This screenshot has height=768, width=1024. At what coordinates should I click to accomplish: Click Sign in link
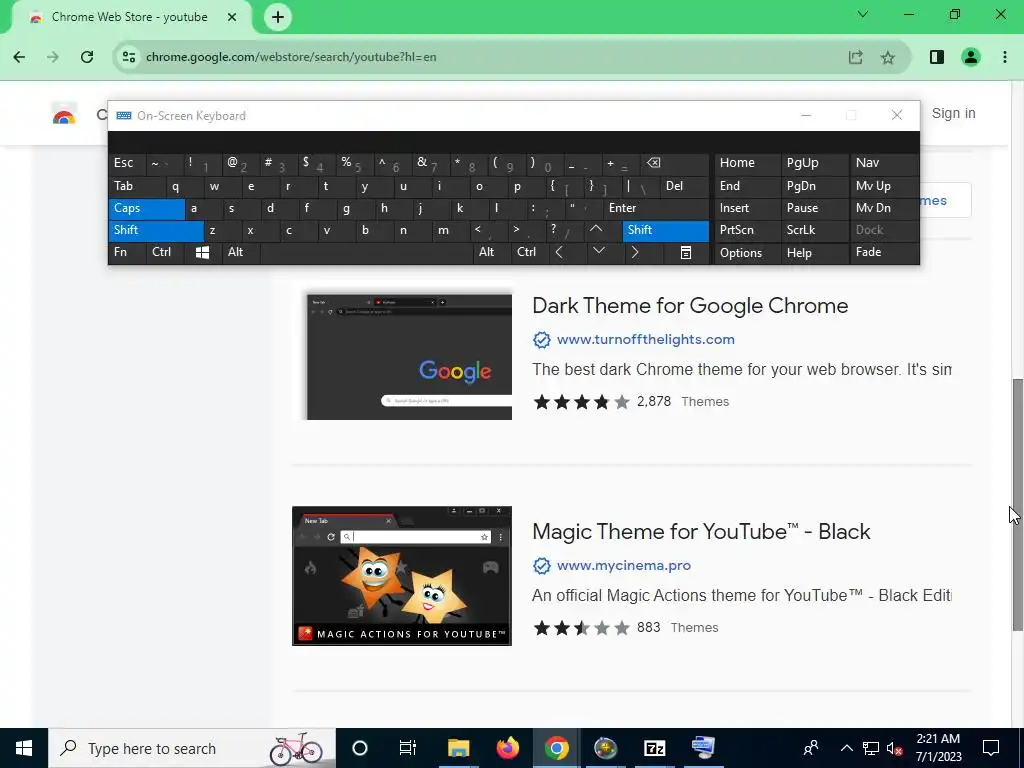tap(953, 114)
